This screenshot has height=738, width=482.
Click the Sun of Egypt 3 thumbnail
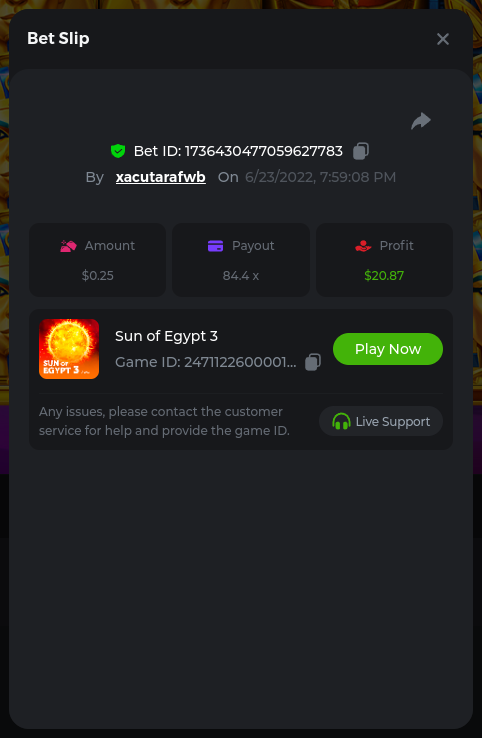point(69,349)
